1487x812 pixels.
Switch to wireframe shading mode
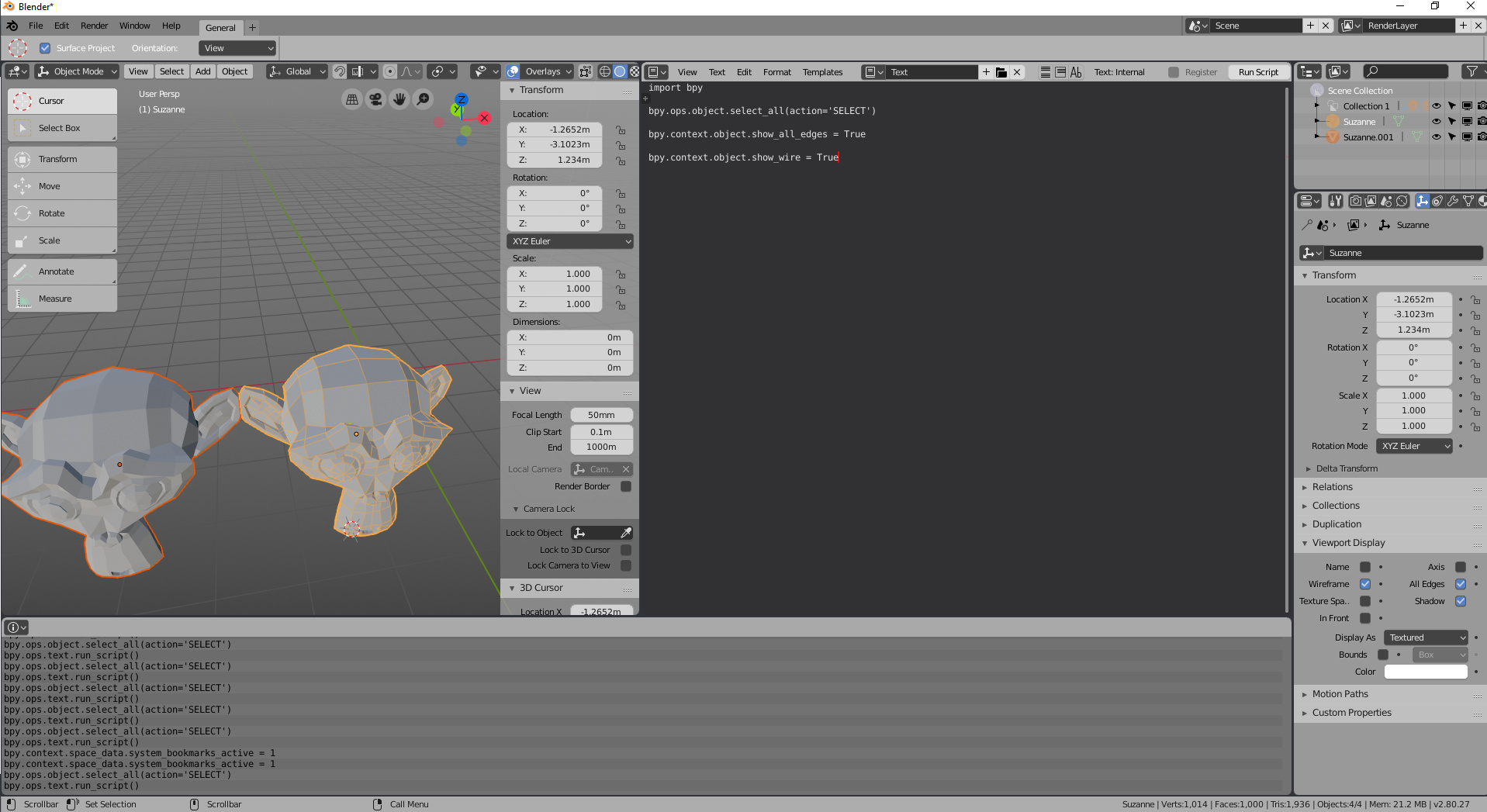coord(605,71)
